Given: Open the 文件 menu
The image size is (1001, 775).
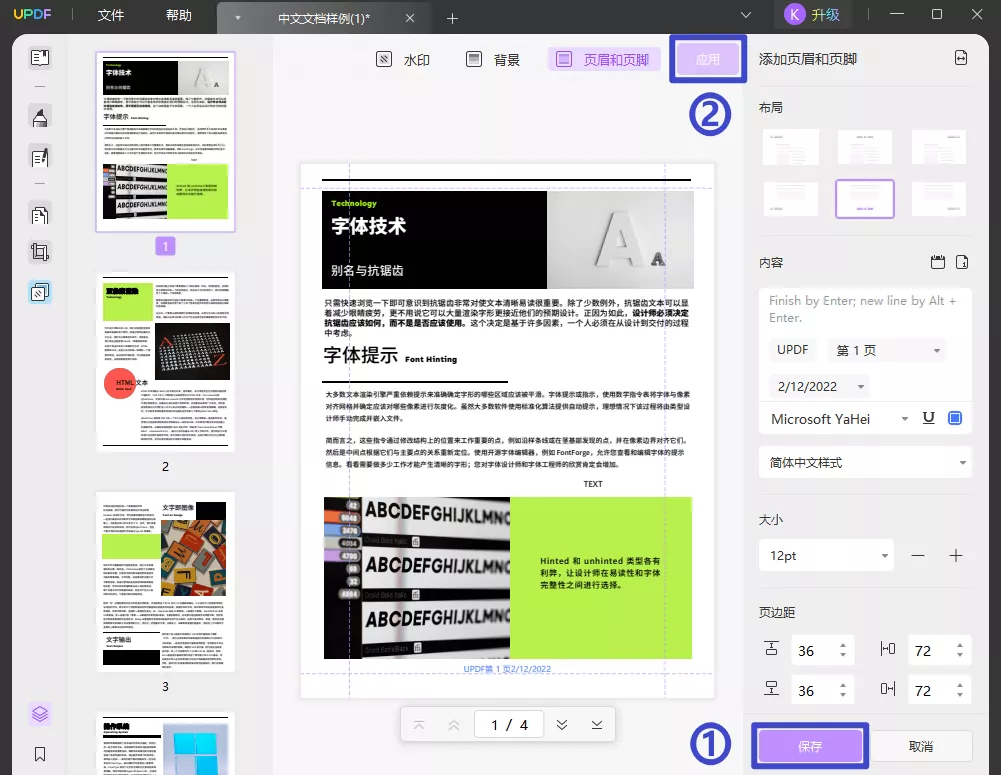Looking at the screenshot, I should (x=110, y=15).
